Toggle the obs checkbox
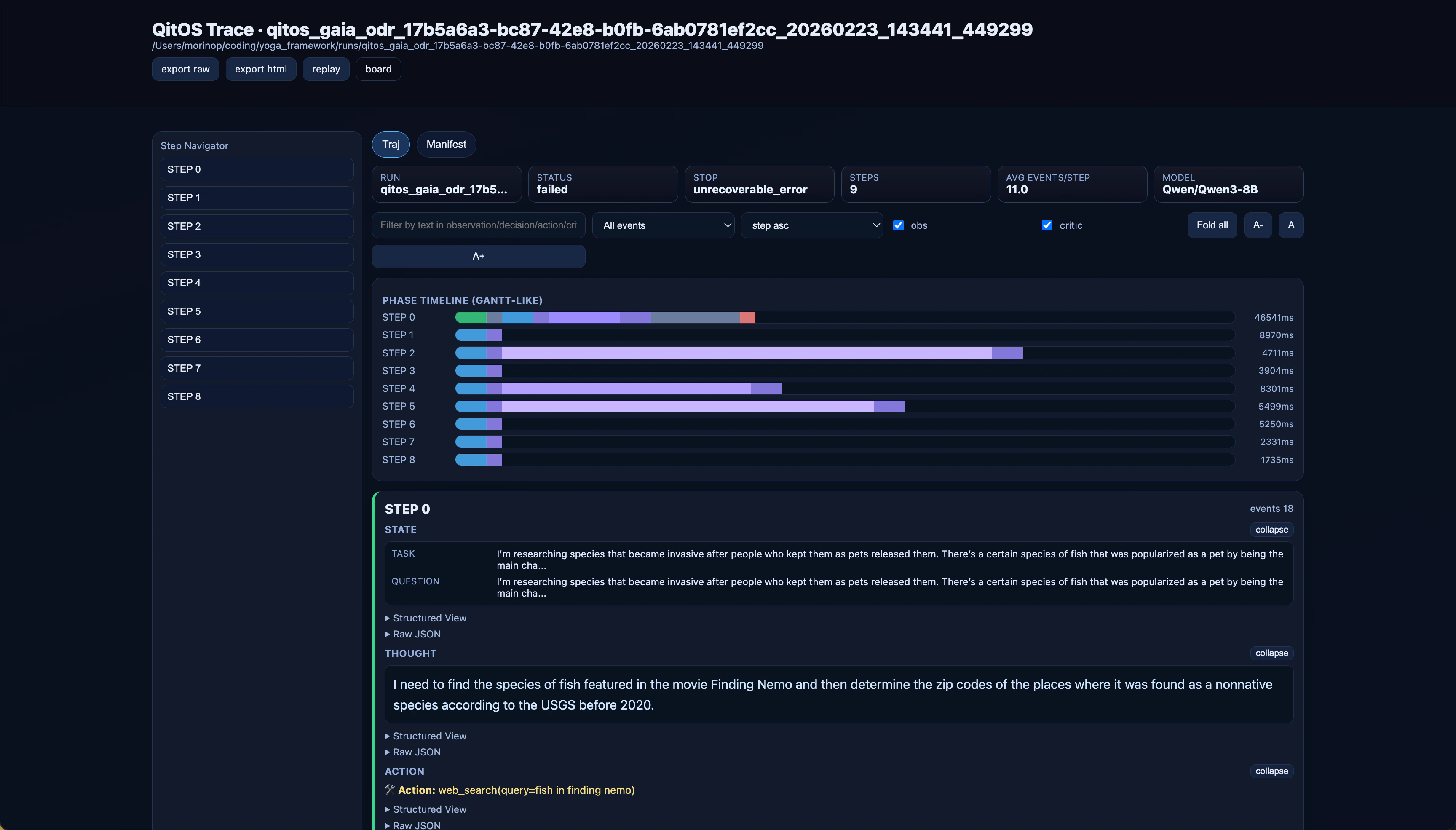Viewport: 1456px width, 830px height. (x=898, y=225)
